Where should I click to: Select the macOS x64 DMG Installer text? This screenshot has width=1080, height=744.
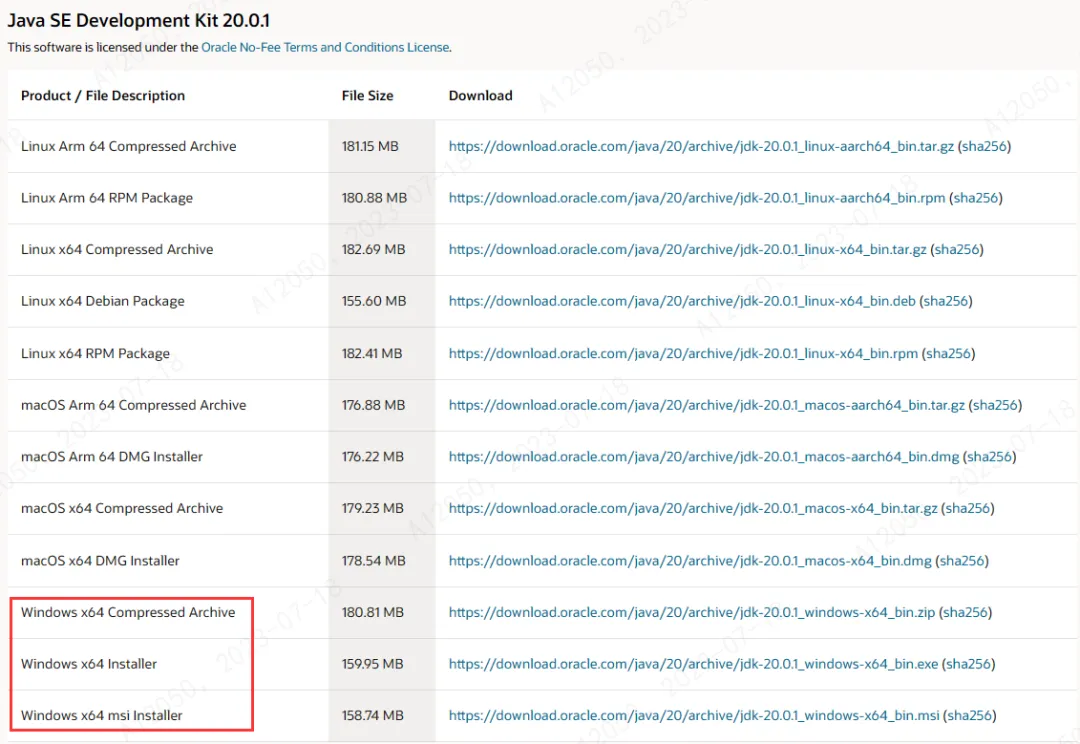coord(100,561)
